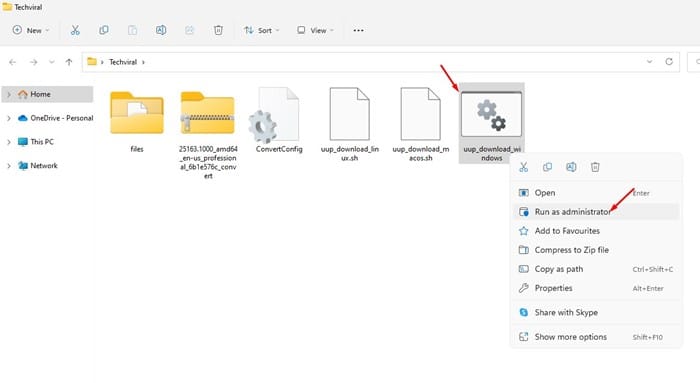Select the uup_download_macos.sh file
This screenshot has height=383, width=700.
pyautogui.click(x=421, y=124)
